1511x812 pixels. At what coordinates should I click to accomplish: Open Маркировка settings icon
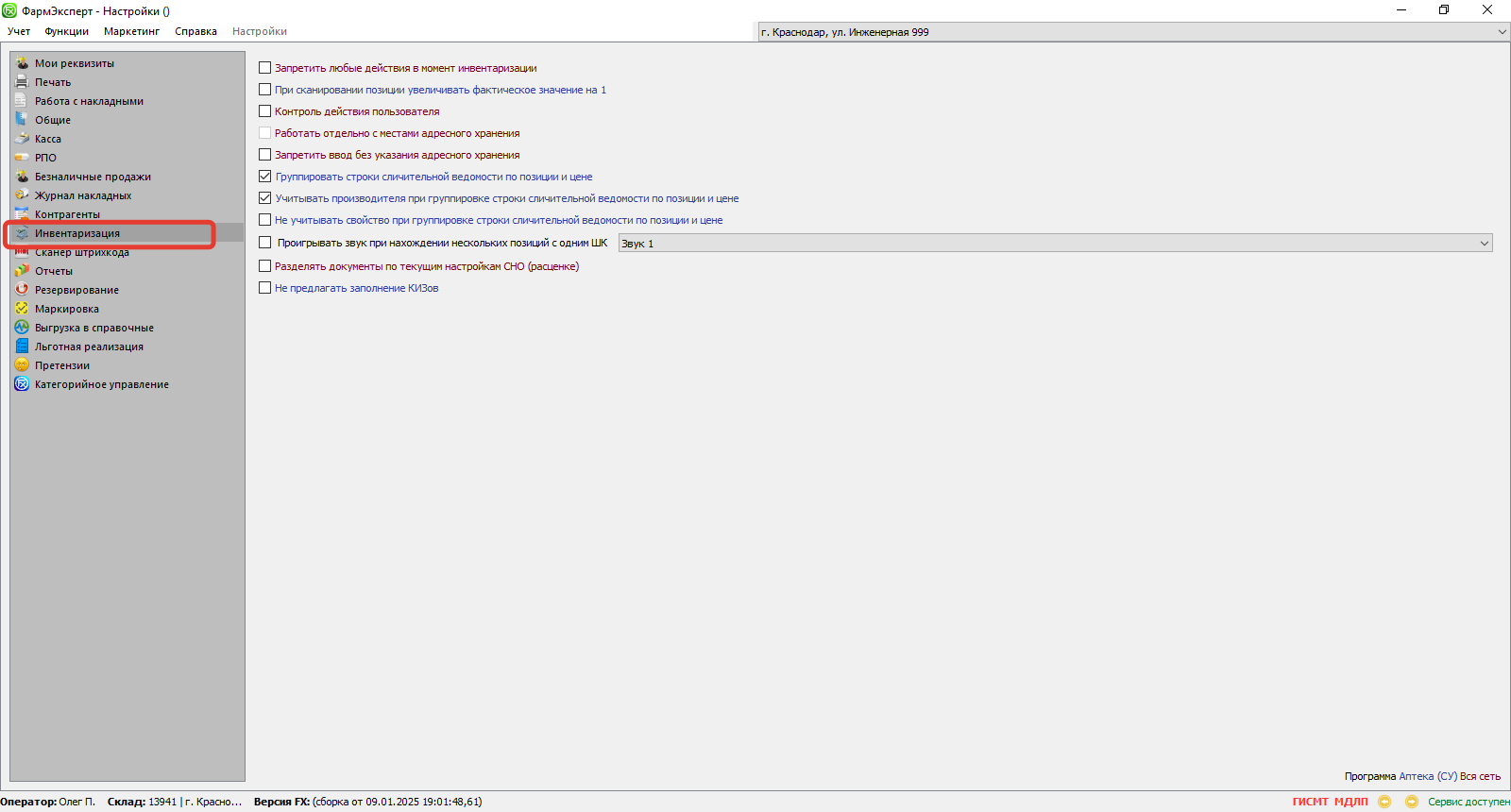click(22, 309)
